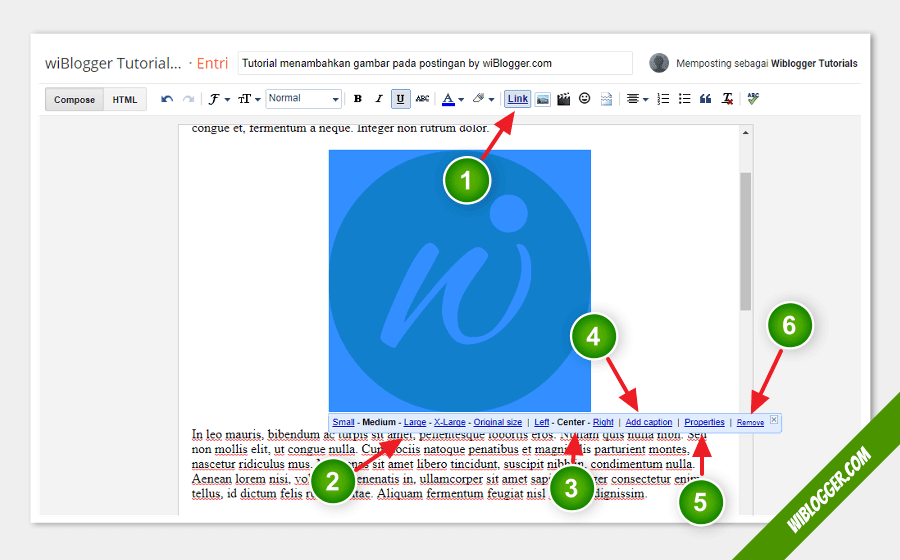Toggle bold formatting
Viewport: 900px width, 560px height.
358,99
